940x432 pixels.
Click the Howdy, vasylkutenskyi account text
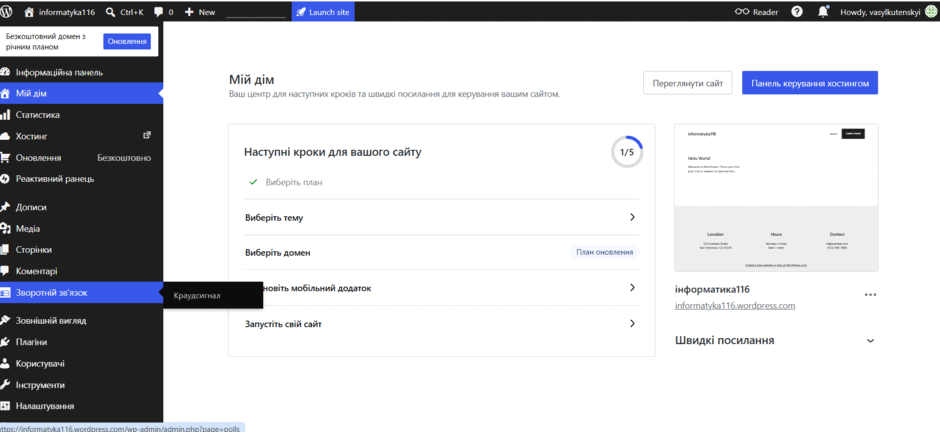click(880, 12)
